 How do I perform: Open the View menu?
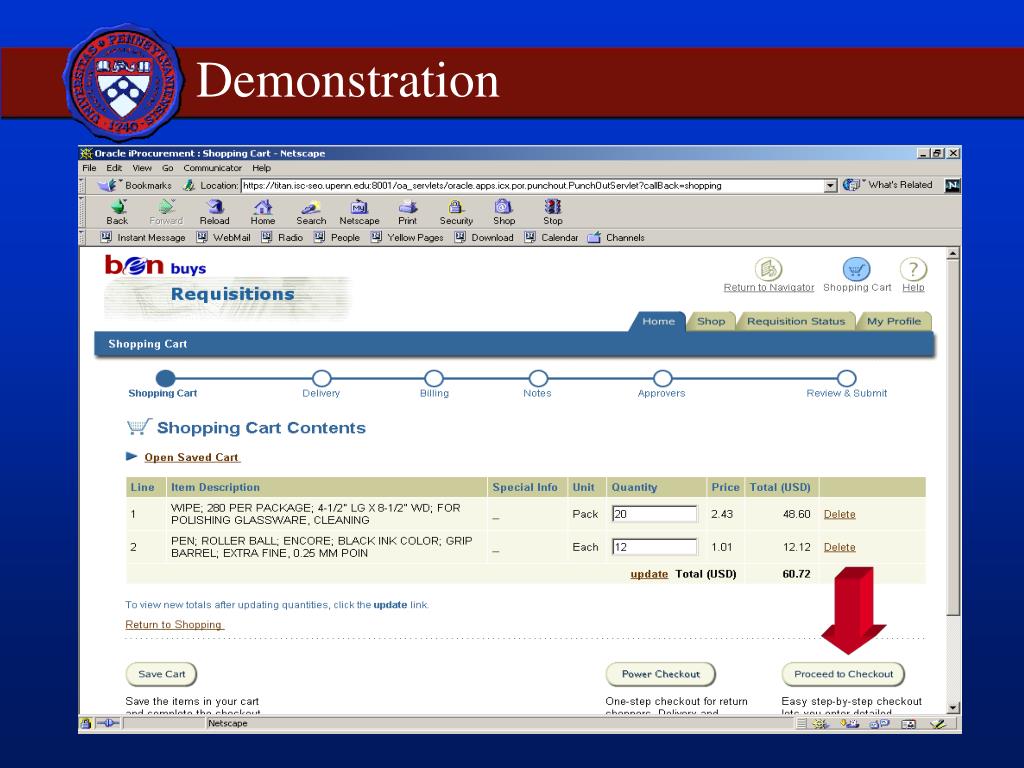click(x=142, y=168)
